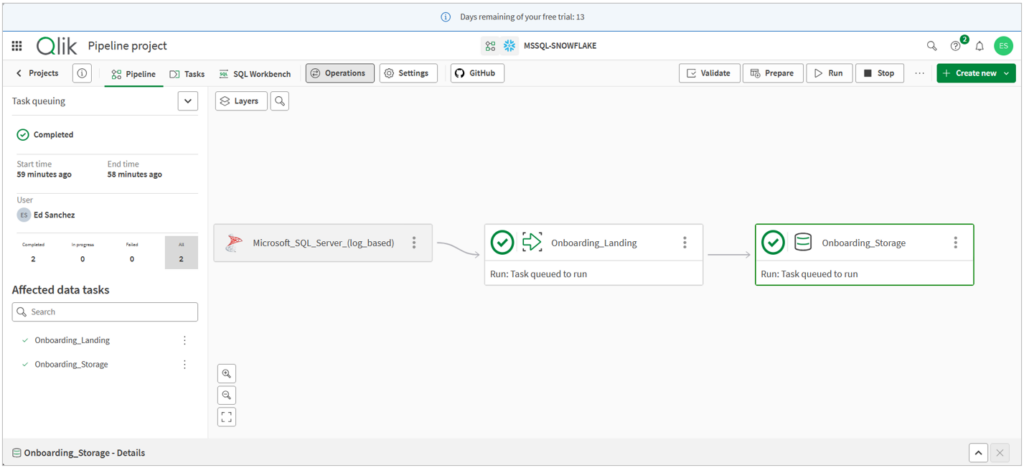Viewport: 1024px width, 468px height.
Task: Open the SQL Workbench tab
Action: [255, 74]
